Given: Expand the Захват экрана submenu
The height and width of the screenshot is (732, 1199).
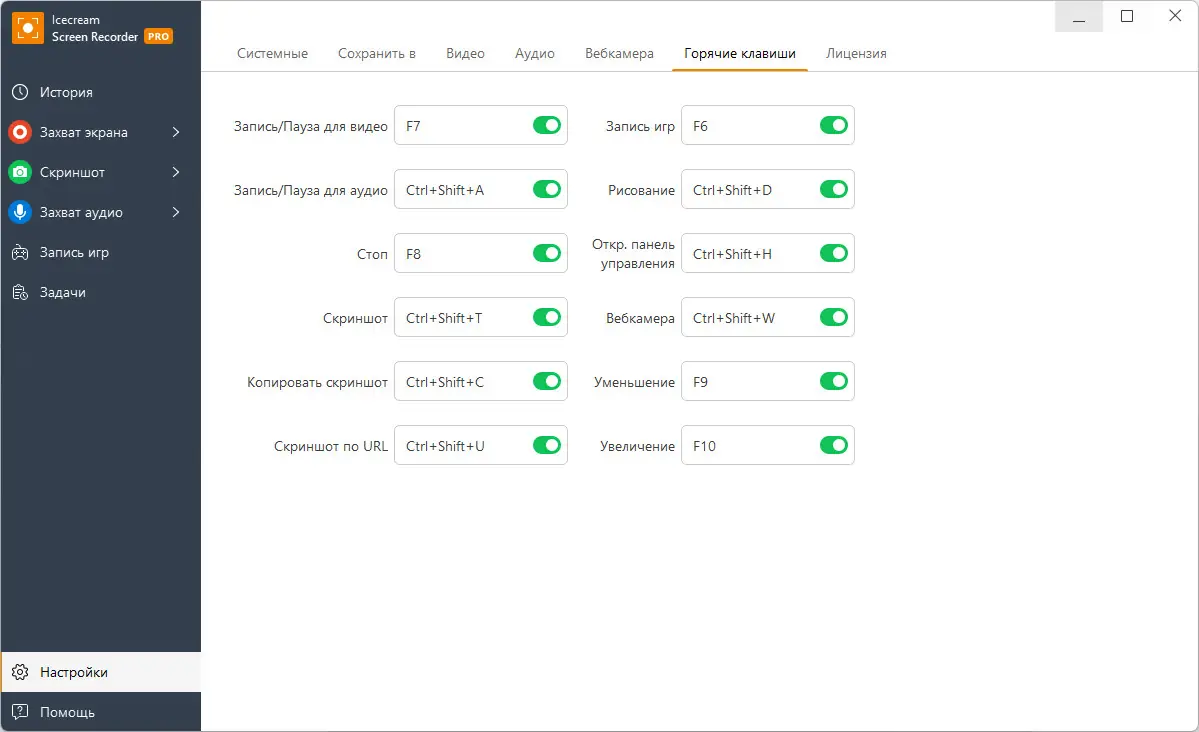Looking at the screenshot, I should coord(177,131).
